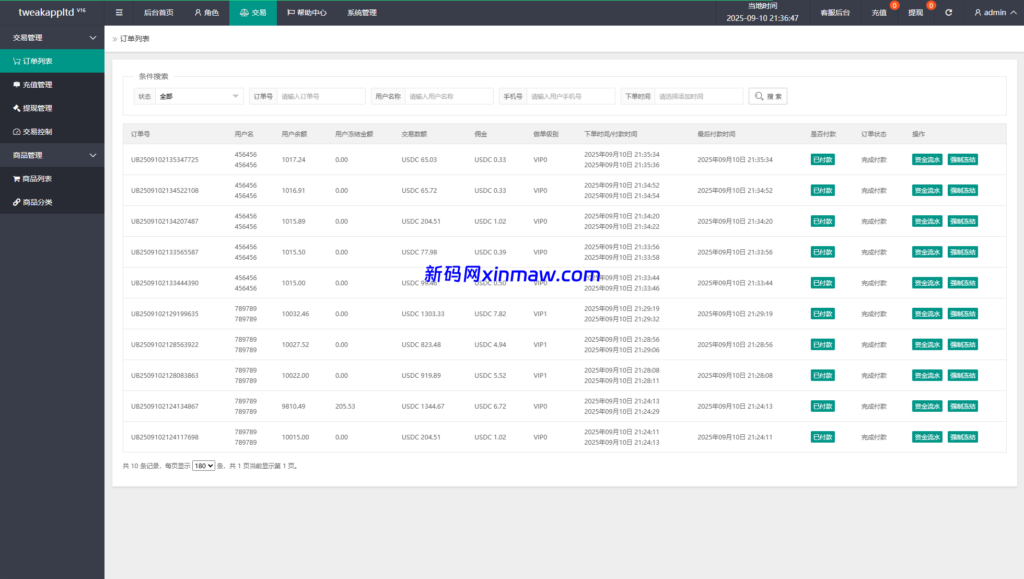Image resolution: width=1024 pixels, height=579 pixels.
Task: Open 充值管理 via its card icon
Action: [18, 85]
